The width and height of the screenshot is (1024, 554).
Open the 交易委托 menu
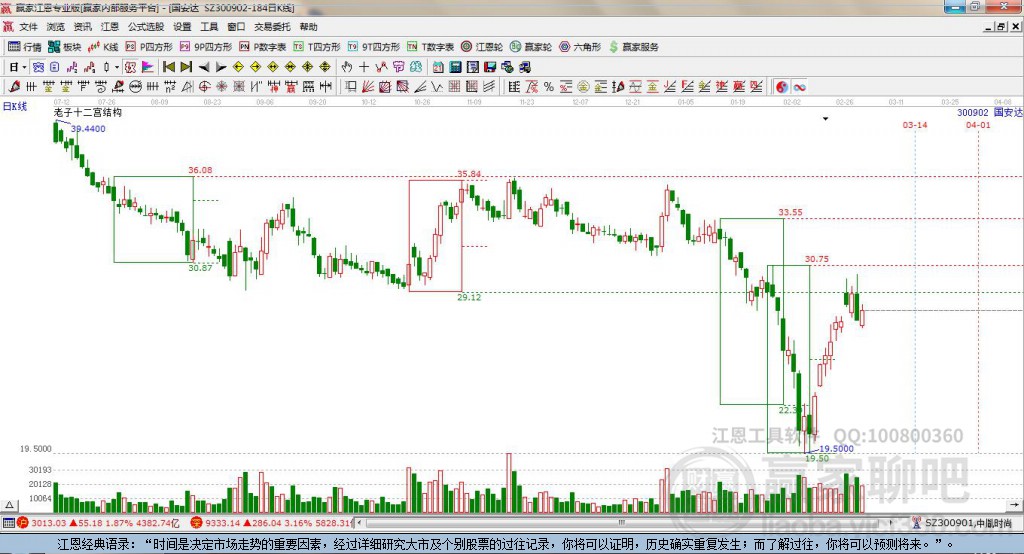[x=272, y=27]
